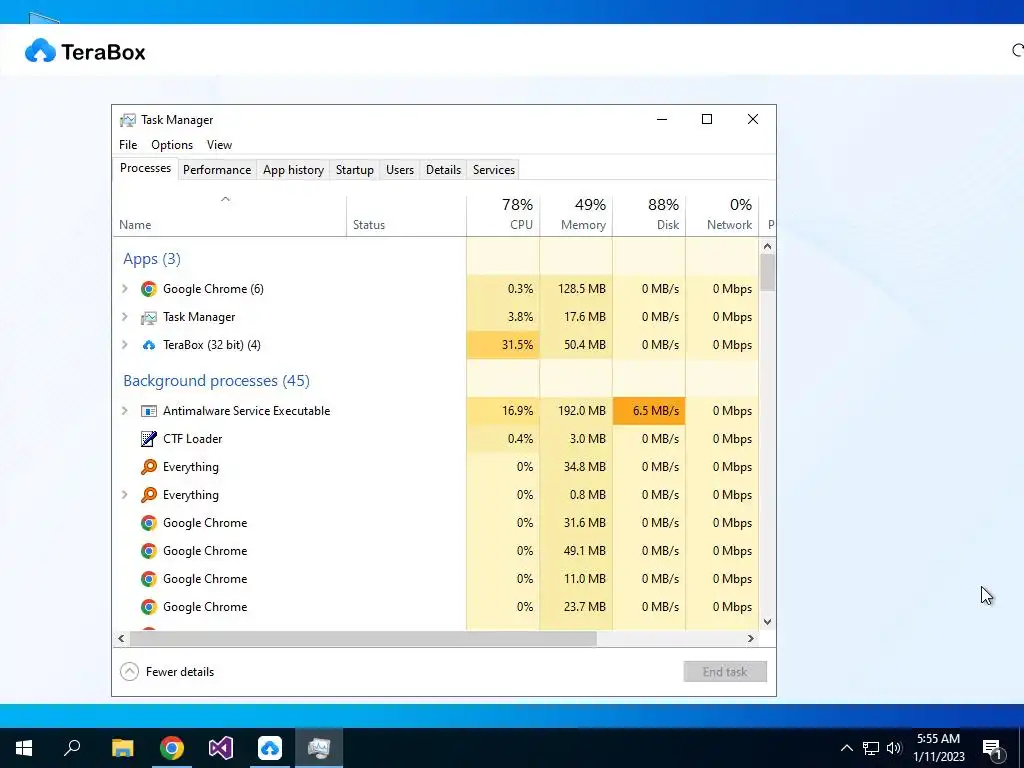The height and width of the screenshot is (768, 1024).
Task: Switch to the App history tab
Action: 293,170
